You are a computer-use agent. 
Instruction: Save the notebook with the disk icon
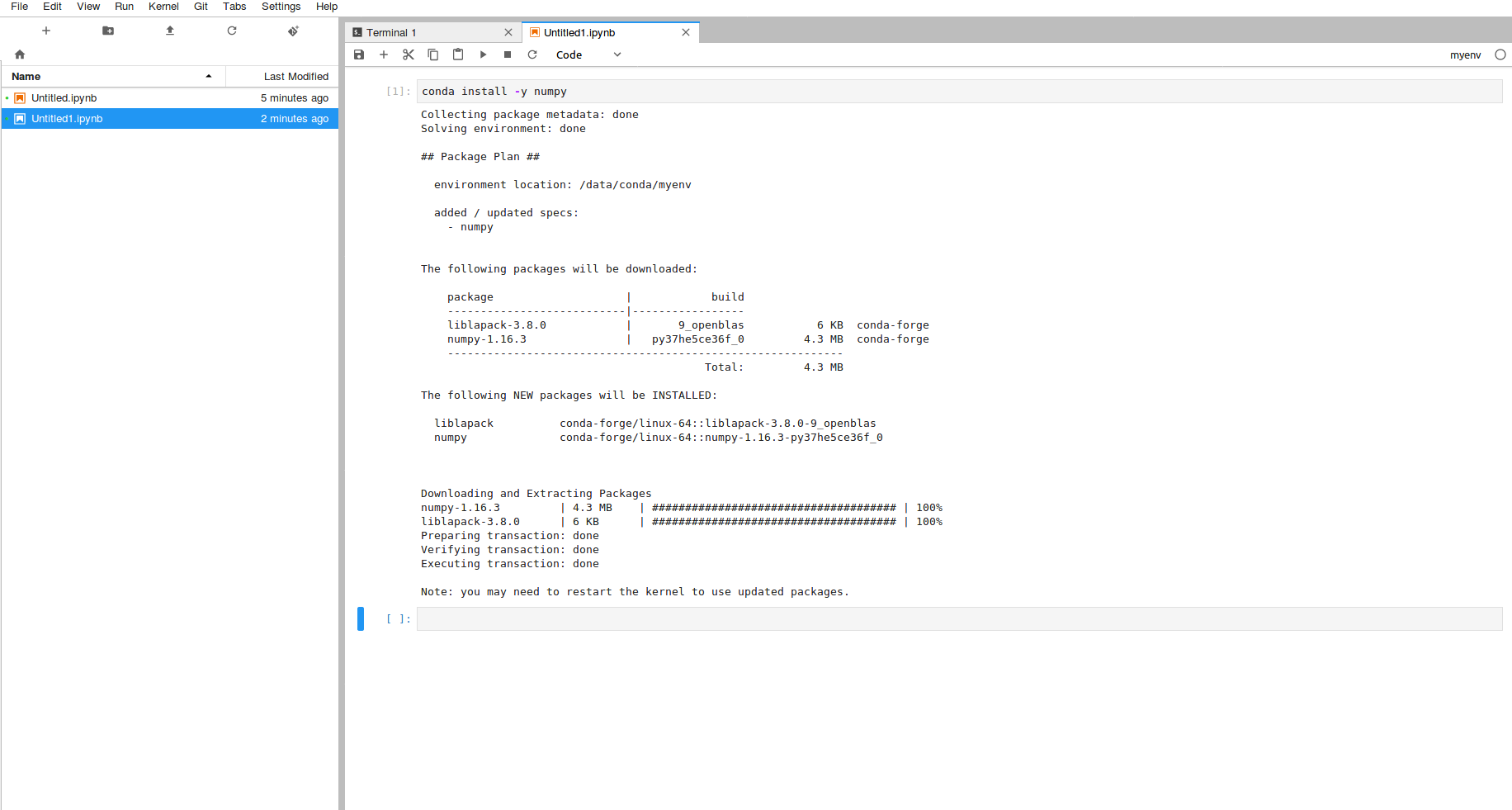click(x=359, y=54)
